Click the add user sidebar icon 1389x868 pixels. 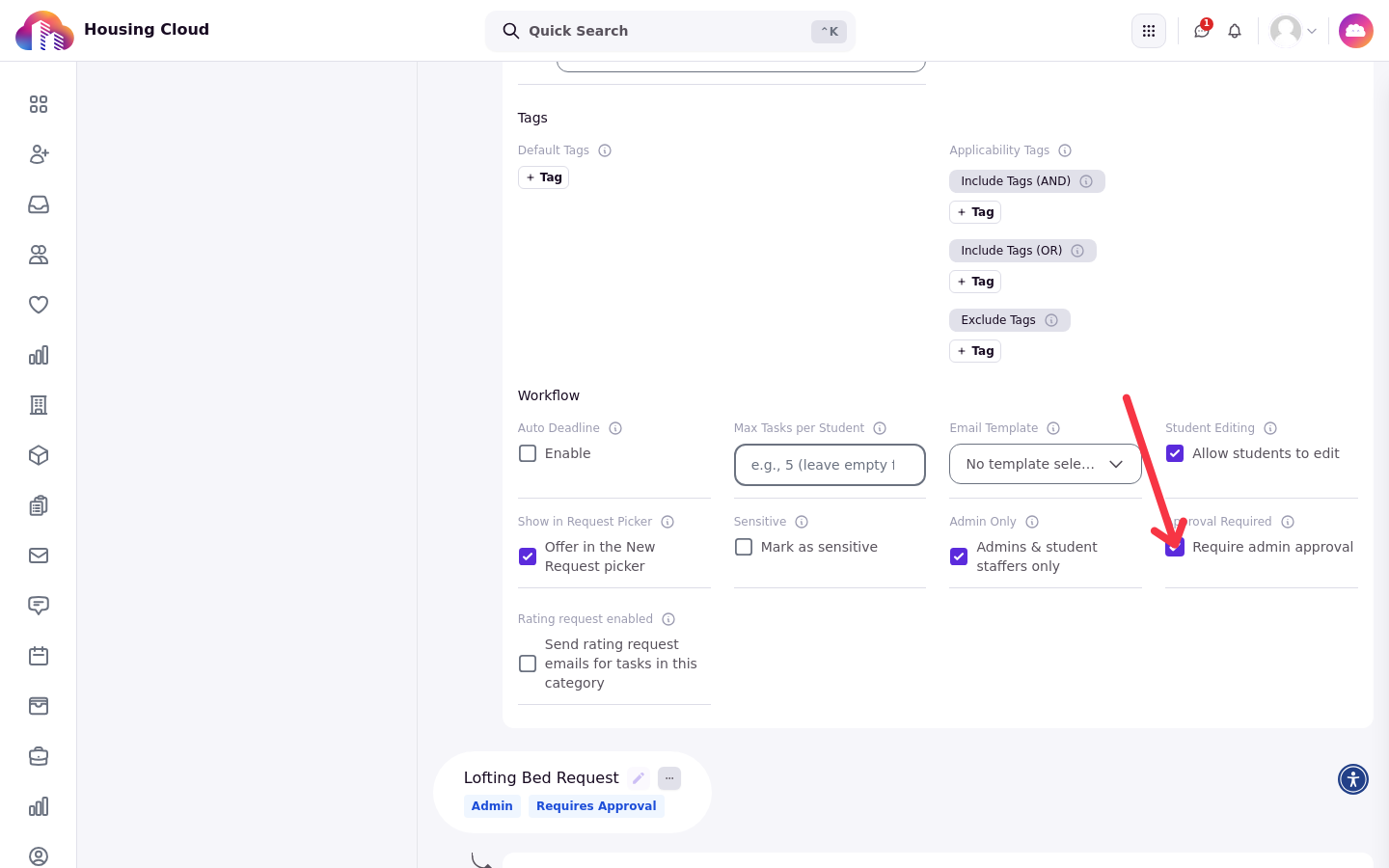(39, 154)
